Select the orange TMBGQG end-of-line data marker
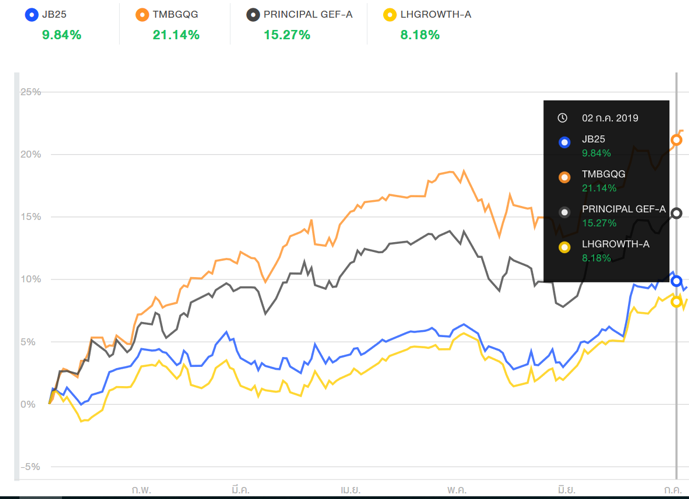Viewport: 689px width, 499px height. (677, 140)
